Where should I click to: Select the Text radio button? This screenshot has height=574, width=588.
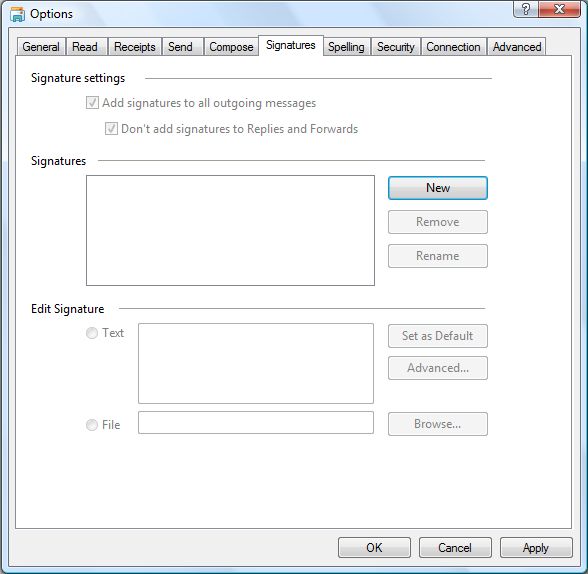pyautogui.click(x=92, y=333)
